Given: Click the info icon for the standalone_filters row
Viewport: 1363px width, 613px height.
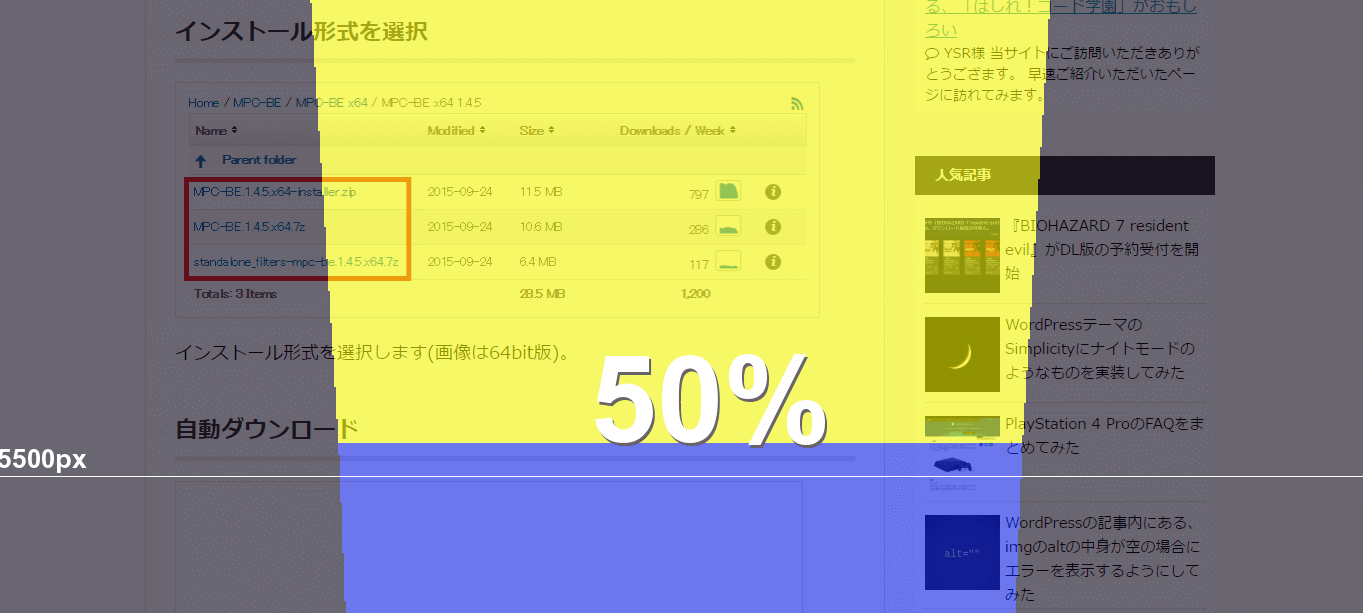Looking at the screenshot, I should [x=773, y=262].
